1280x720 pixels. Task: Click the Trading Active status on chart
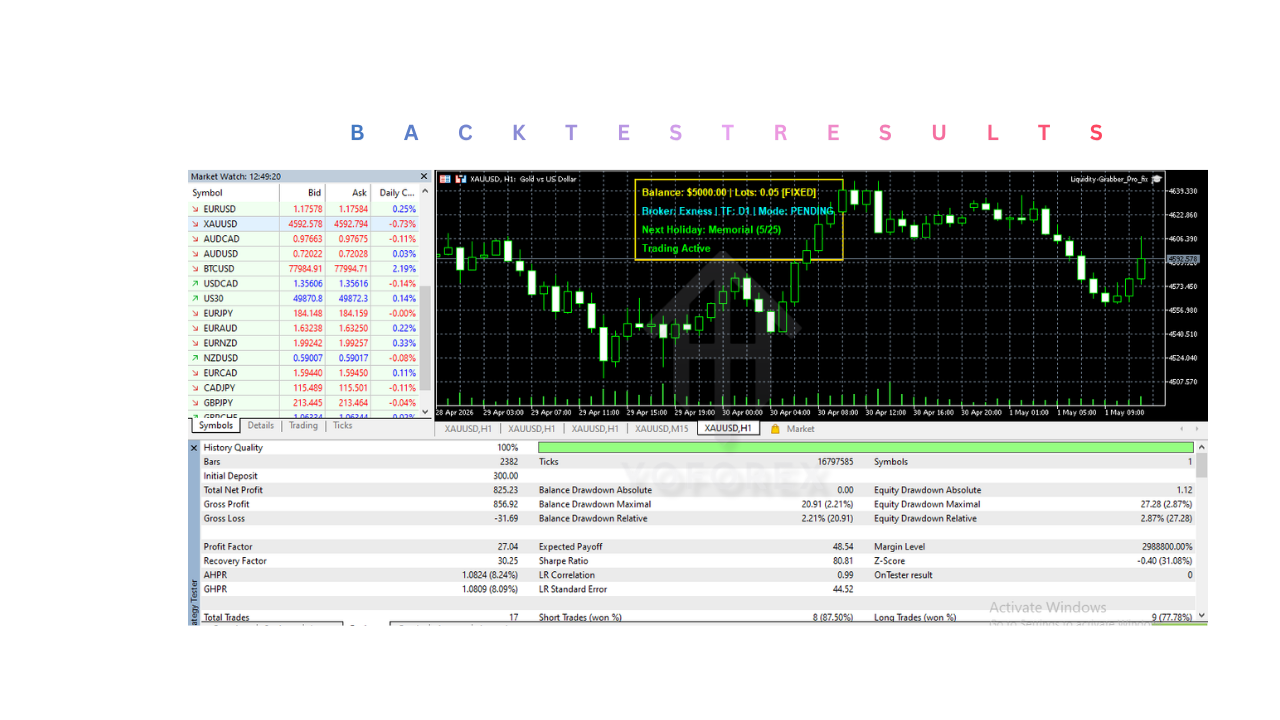click(x=676, y=248)
